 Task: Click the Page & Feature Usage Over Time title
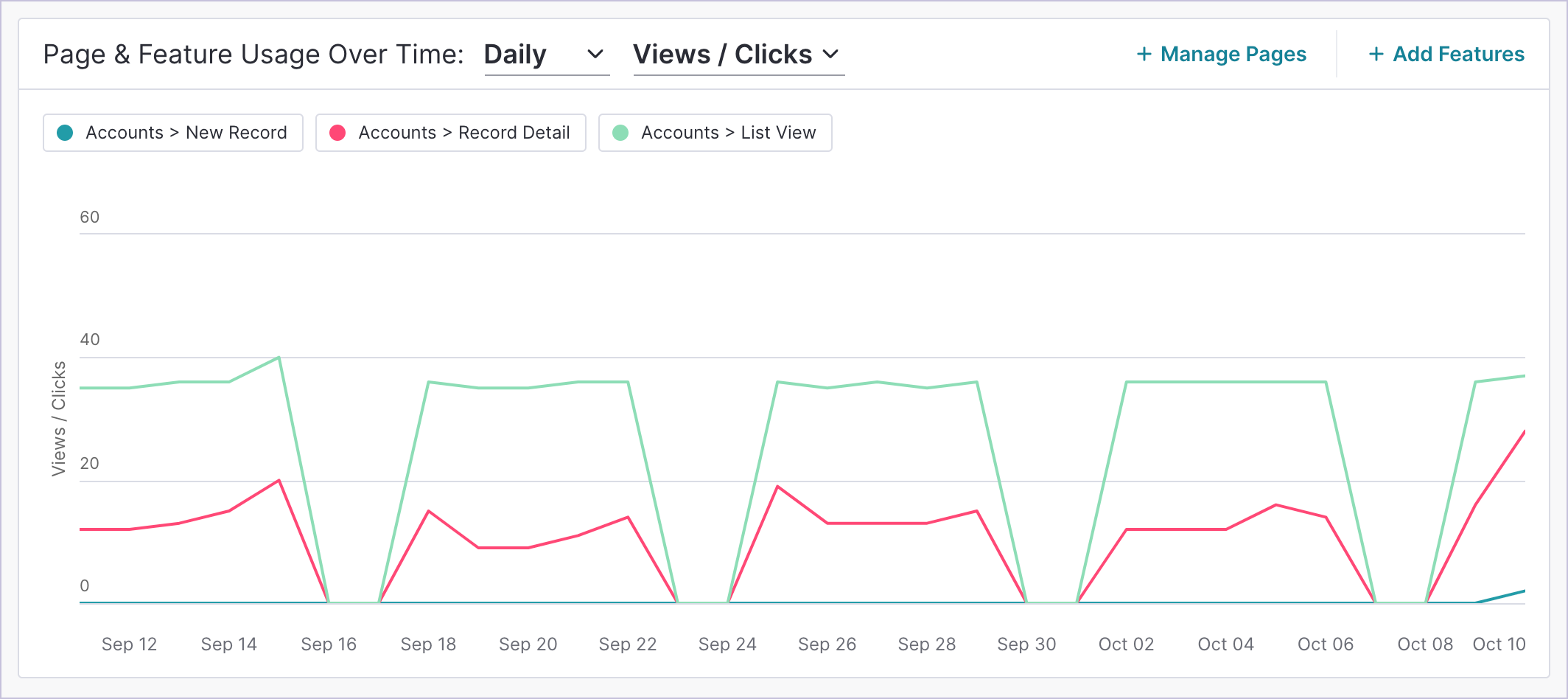coord(253,55)
